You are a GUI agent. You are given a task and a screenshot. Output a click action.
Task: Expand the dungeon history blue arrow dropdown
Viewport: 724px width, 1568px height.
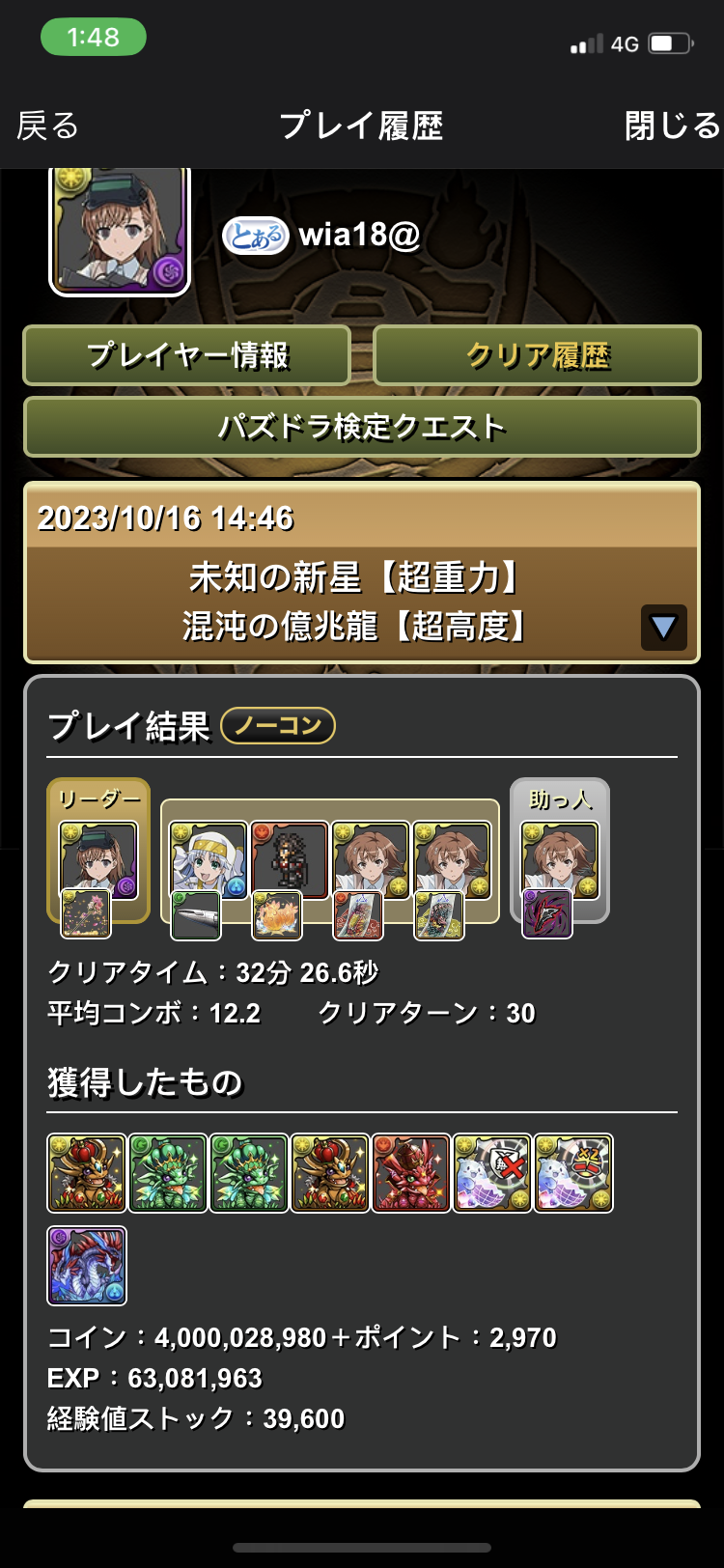[x=664, y=628]
